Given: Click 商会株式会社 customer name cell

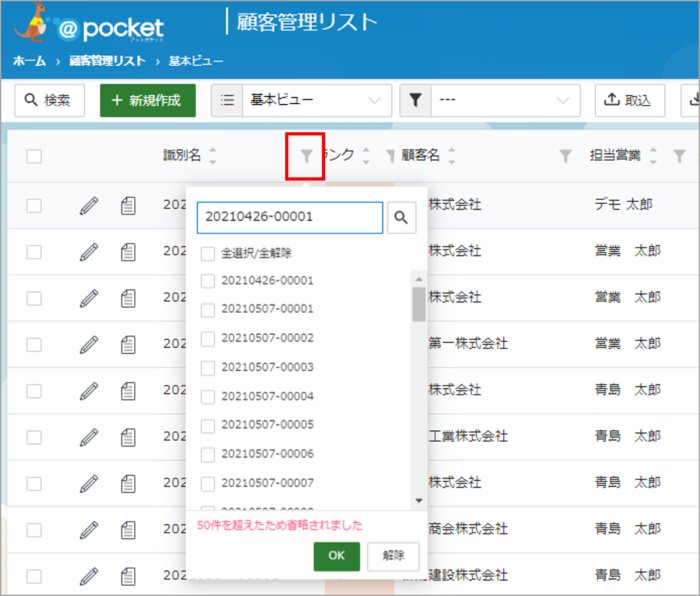Looking at the screenshot, I should tap(468, 529).
